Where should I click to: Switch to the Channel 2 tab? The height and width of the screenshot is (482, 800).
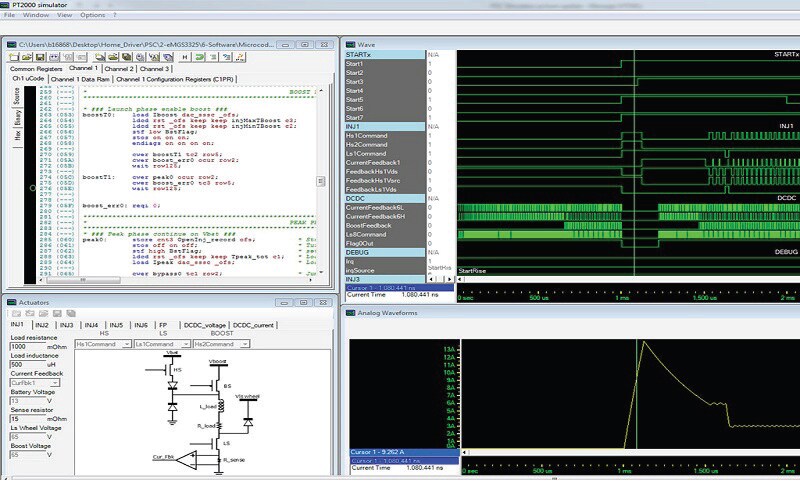pyautogui.click(x=118, y=68)
